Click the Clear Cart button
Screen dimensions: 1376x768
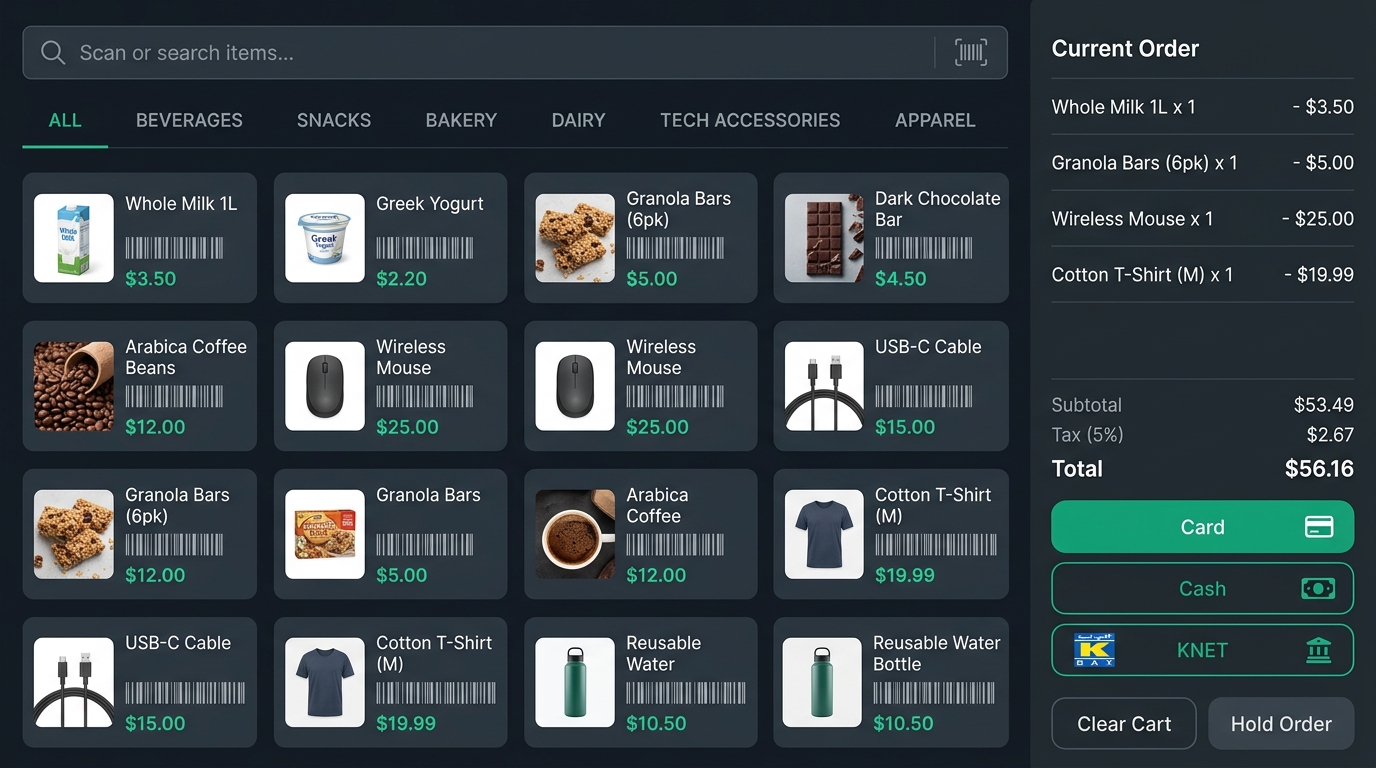1124,724
